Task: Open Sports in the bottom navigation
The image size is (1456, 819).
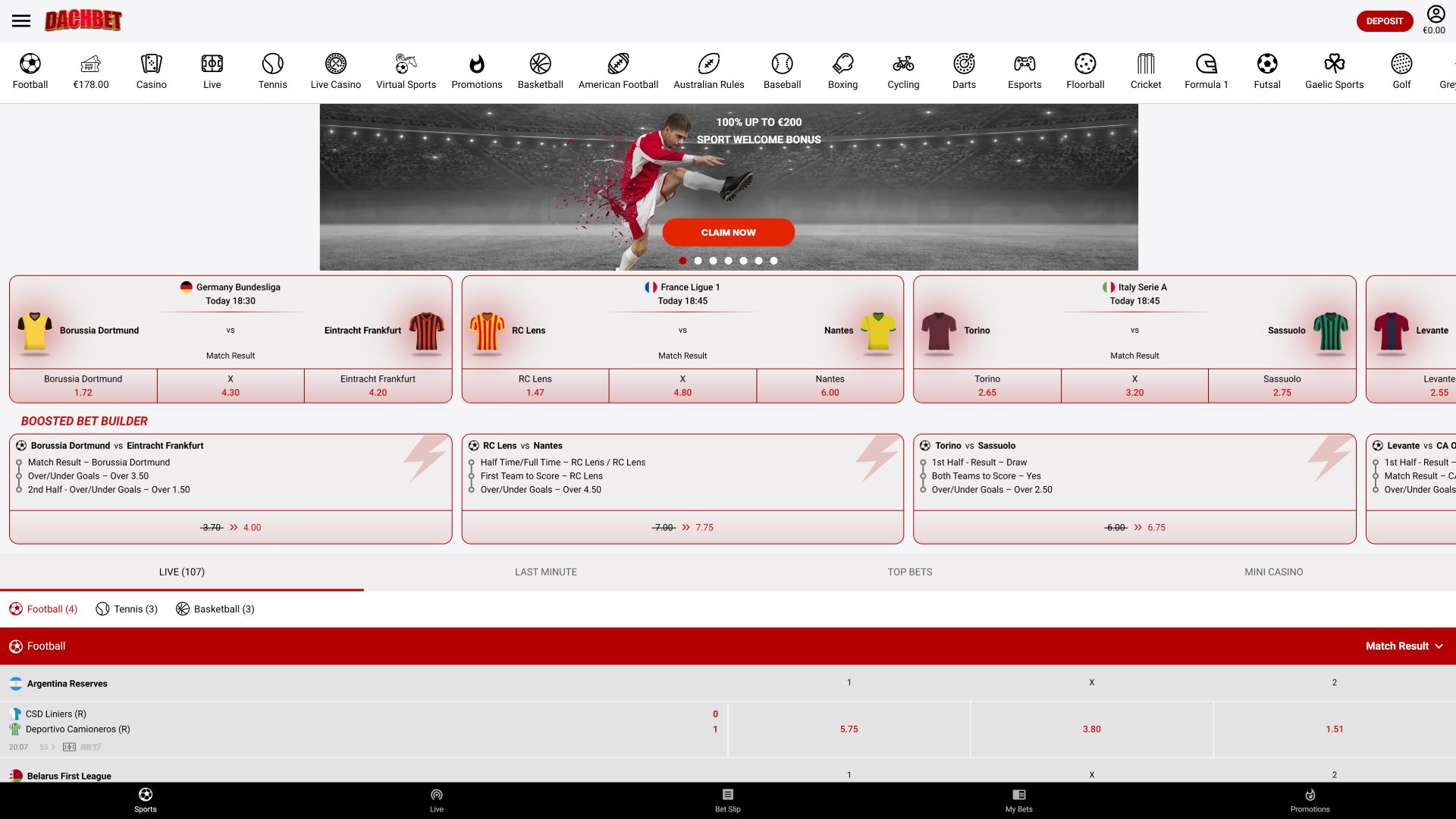Action: pyautogui.click(x=146, y=800)
